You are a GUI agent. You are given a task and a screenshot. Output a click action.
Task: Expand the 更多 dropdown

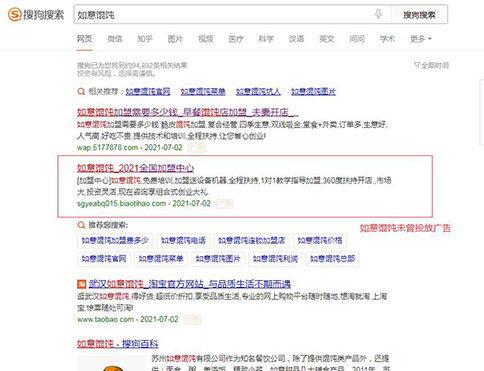[x=421, y=39]
